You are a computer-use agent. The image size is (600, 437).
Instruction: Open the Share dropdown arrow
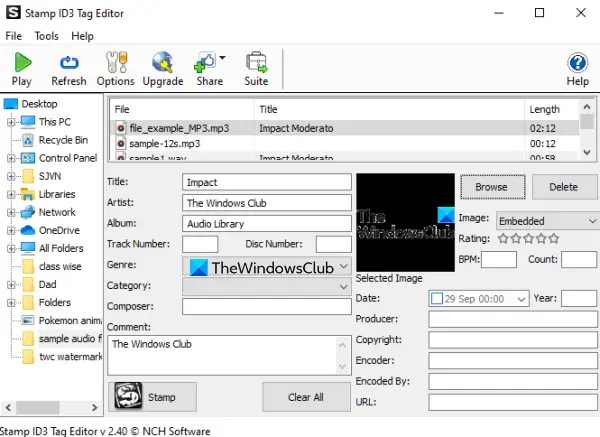(x=222, y=58)
